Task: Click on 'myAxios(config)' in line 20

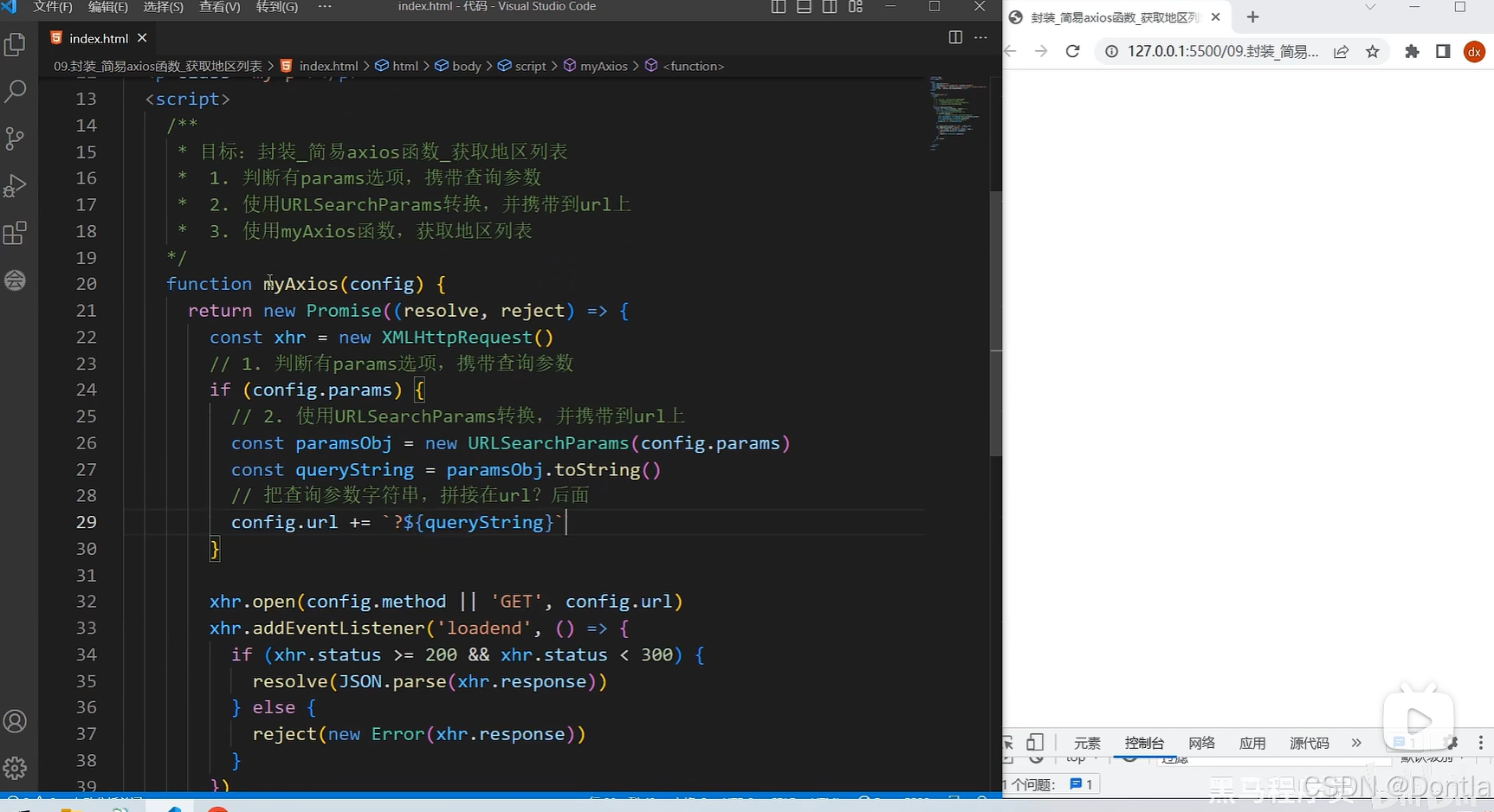Action: (343, 284)
